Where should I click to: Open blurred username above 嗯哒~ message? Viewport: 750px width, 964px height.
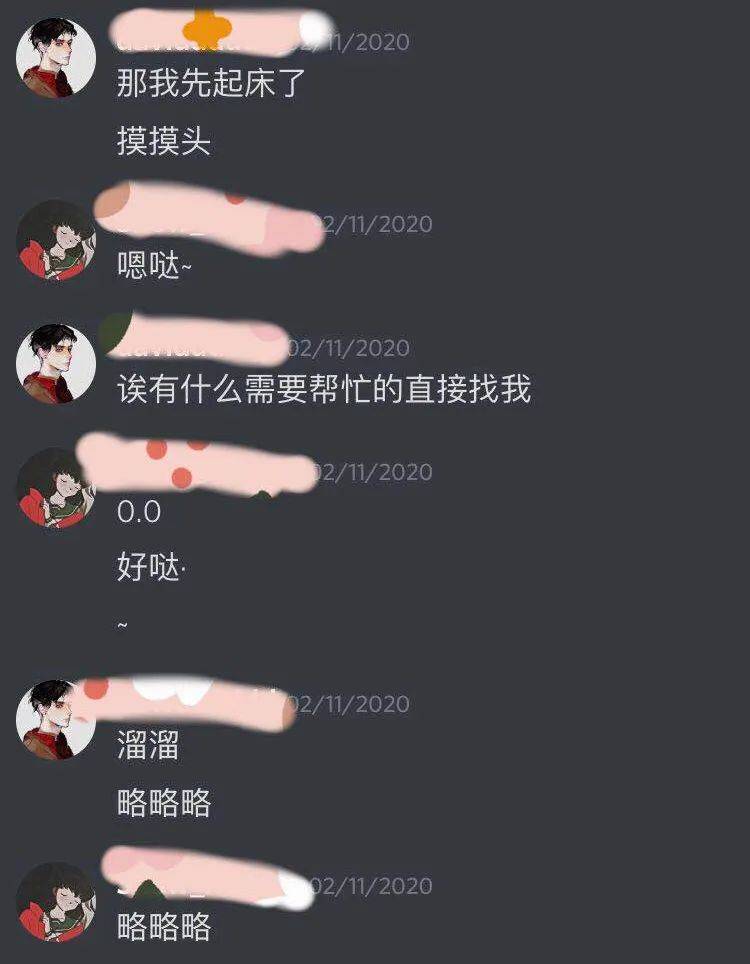209,218
